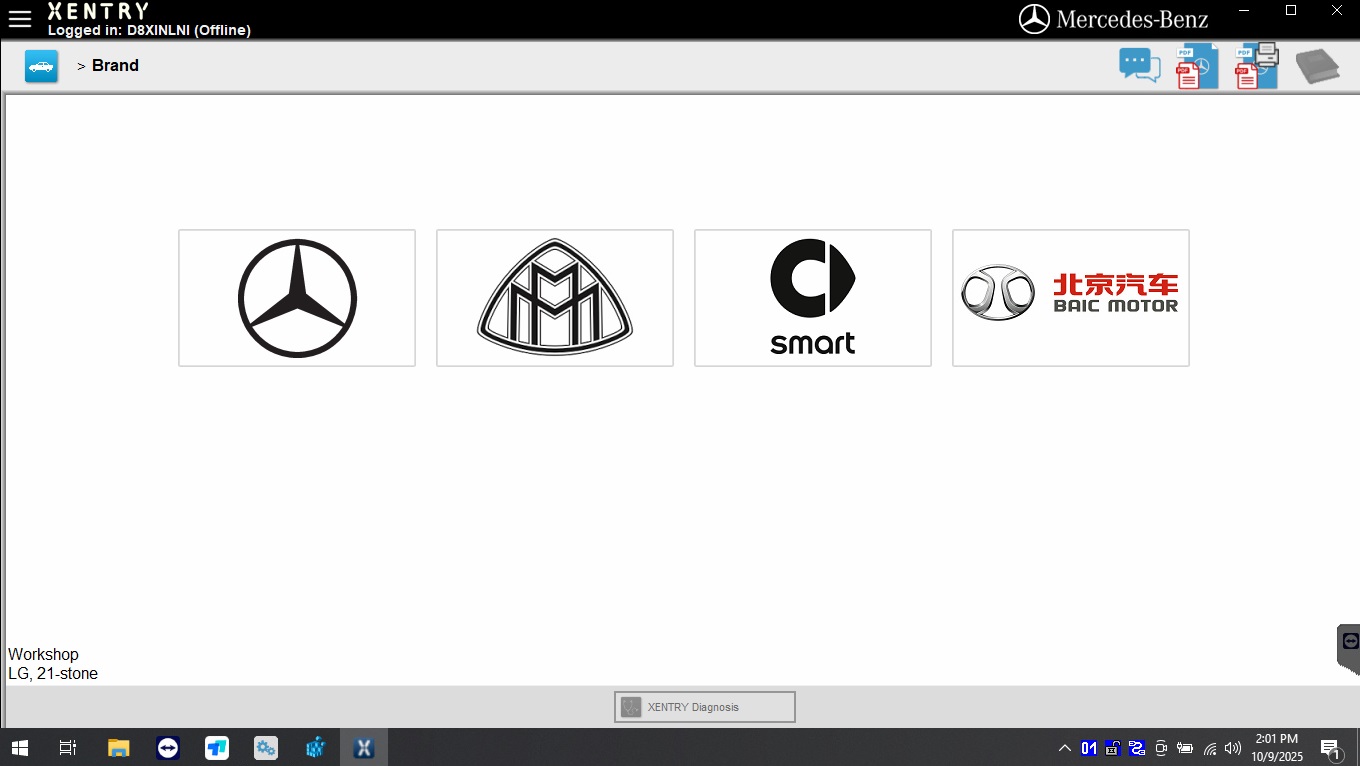
Task: Click the PDF document icon with Mercedes star
Action: (x=1196, y=67)
